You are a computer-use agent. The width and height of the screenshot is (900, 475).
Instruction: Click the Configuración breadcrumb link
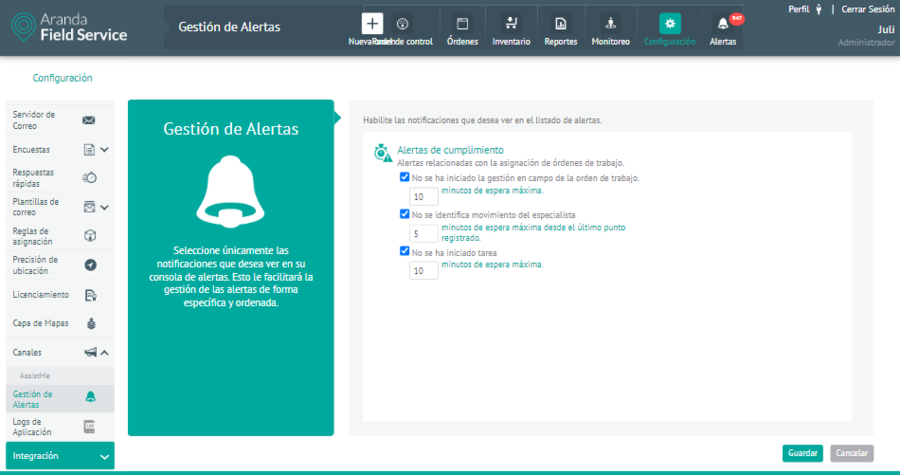point(63,78)
